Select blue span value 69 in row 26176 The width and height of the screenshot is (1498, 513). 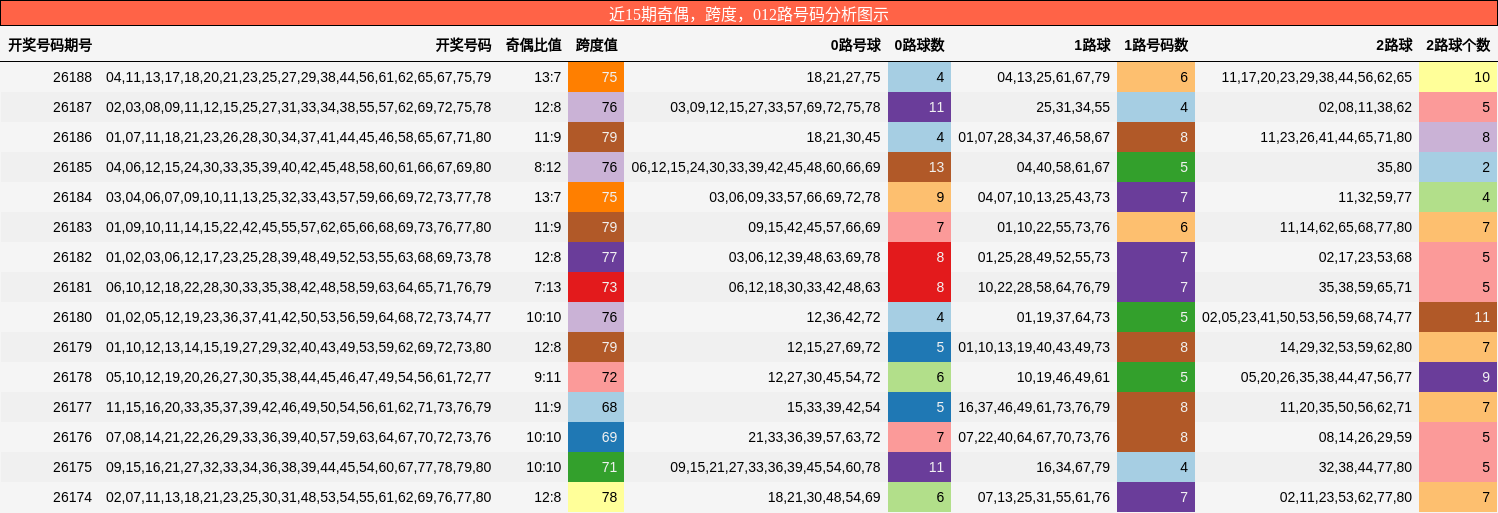point(596,437)
